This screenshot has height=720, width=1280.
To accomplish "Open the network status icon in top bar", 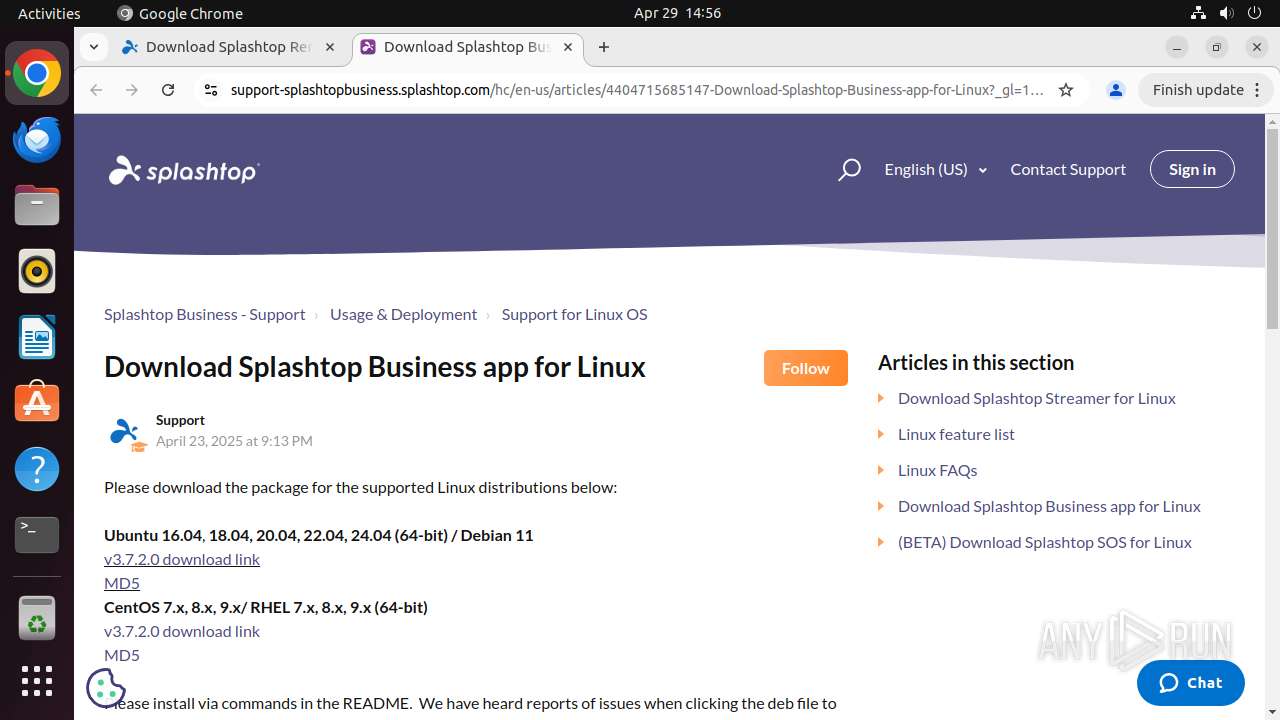I will tap(1198, 13).
